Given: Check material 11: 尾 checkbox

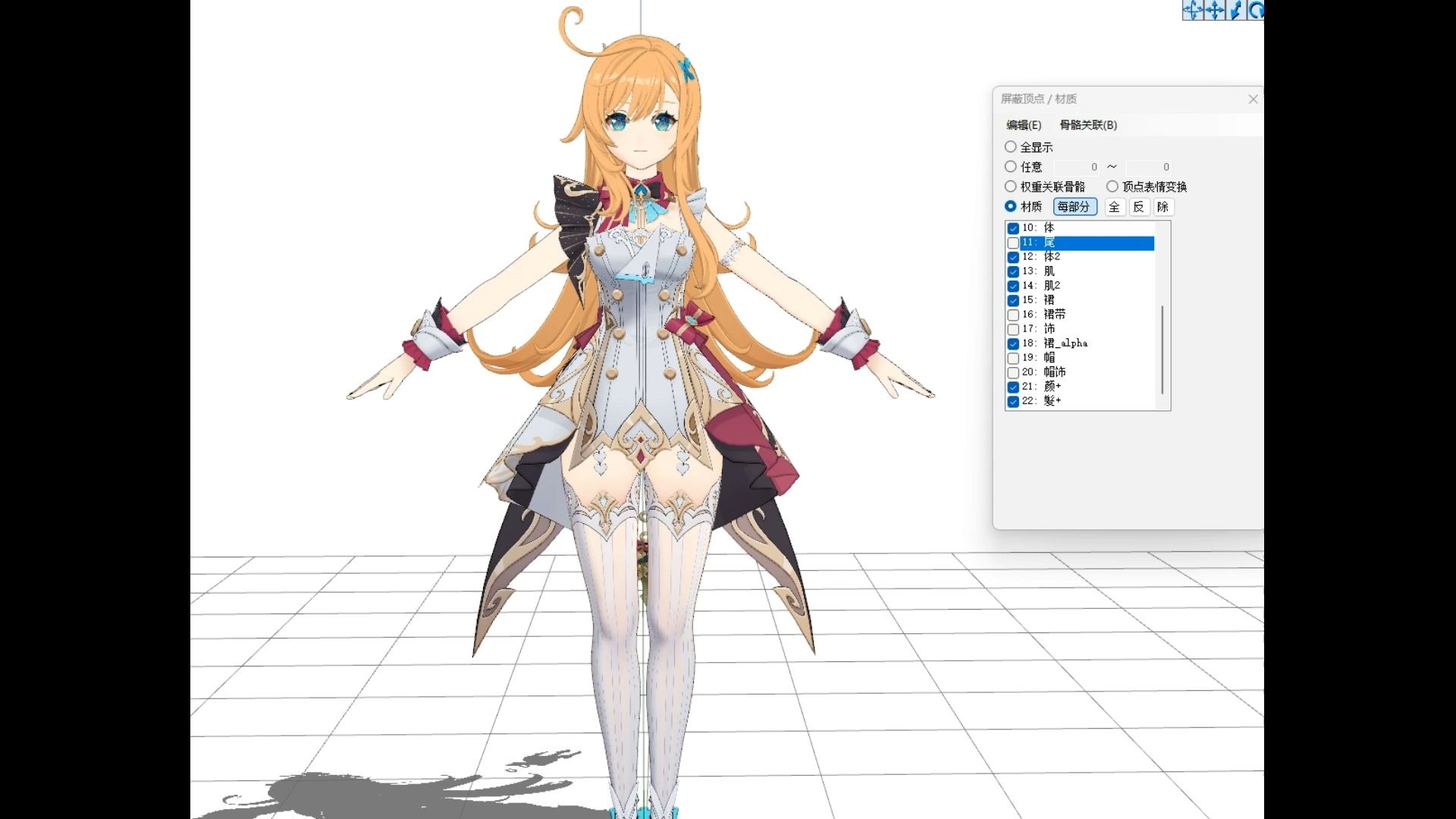Looking at the screenshot, I should click(1013, 243).
